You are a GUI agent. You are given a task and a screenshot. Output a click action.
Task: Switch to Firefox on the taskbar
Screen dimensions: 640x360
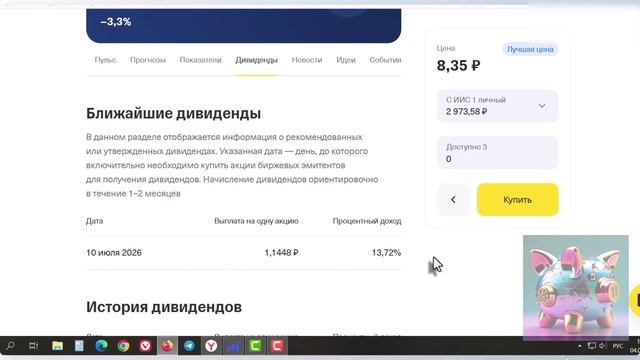point(167,346)
